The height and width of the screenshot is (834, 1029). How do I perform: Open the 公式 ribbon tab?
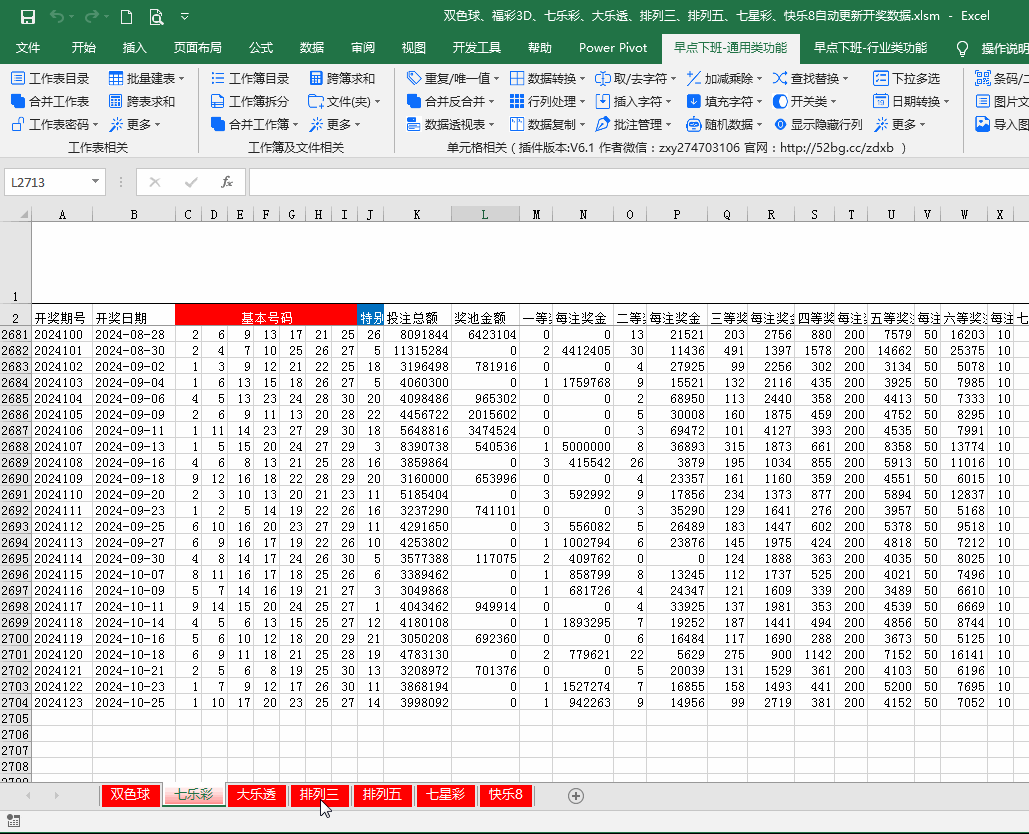tap(261, 48)
